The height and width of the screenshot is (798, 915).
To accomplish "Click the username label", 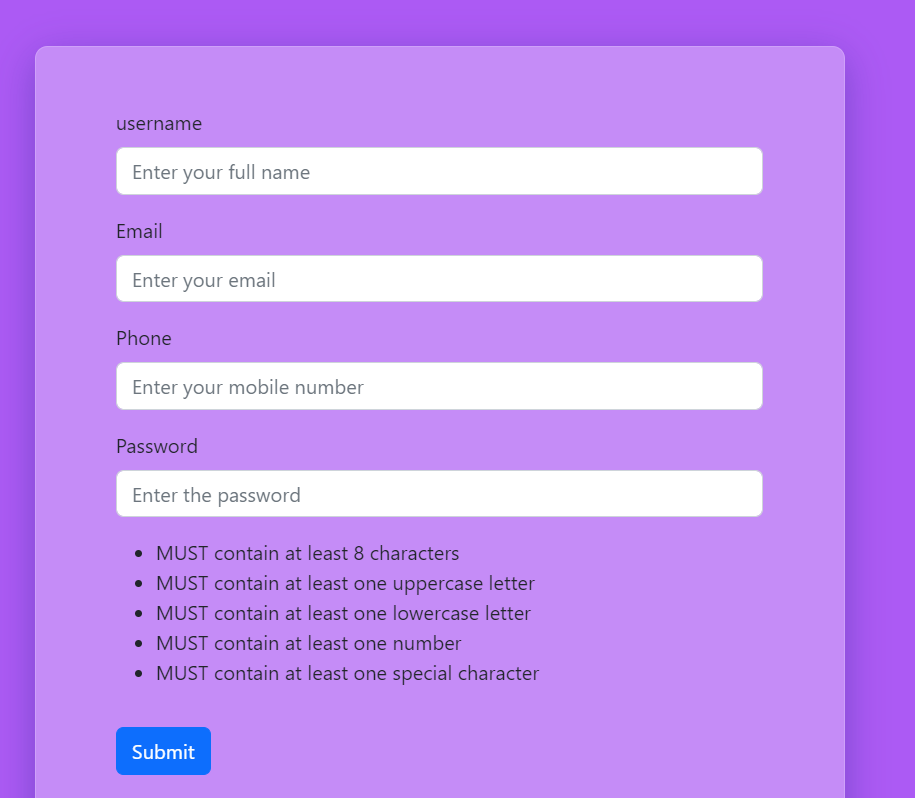I will (159, 124).
